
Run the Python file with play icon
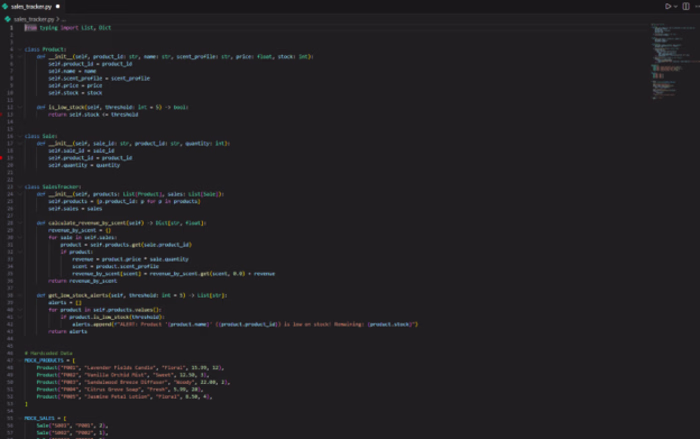point(668,6)
